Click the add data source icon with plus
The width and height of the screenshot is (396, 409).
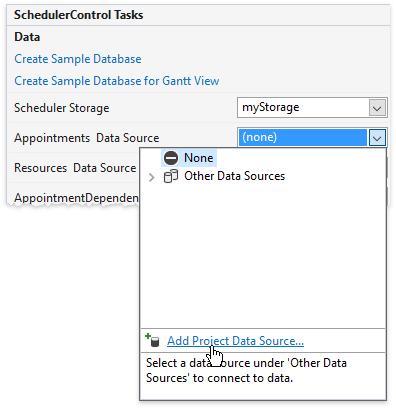coord(152,340)
